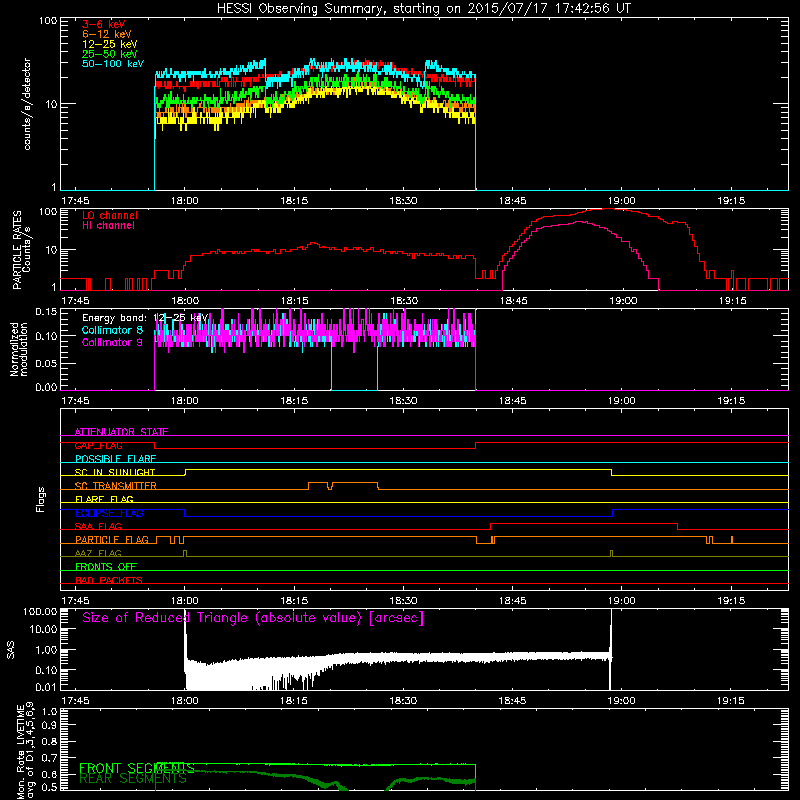Select the Collimator 8 legend entry

tap(112, 330)
